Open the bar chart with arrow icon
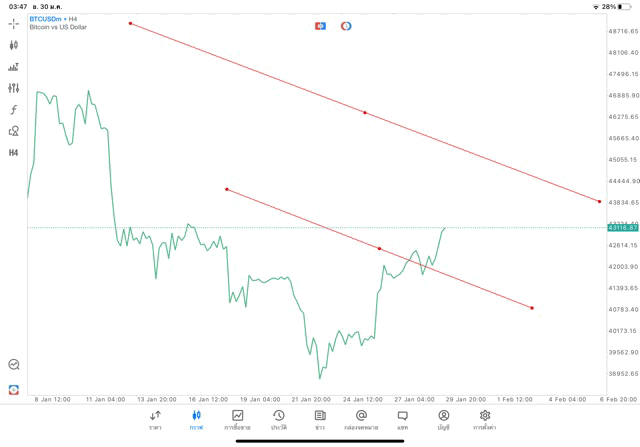The width and height of the screenshot is (640, 447). pos(14,67)
